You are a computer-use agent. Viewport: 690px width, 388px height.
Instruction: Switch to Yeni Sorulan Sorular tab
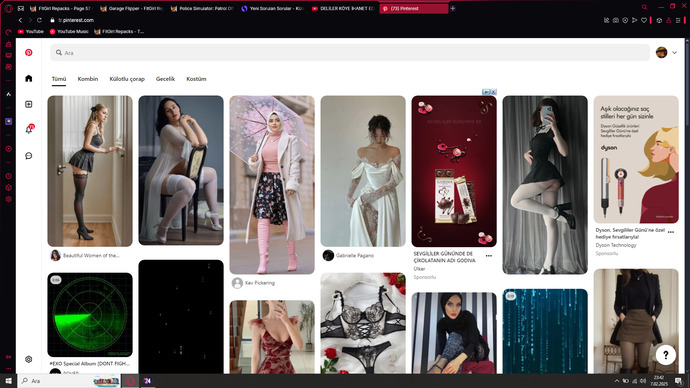pos(272,8)
